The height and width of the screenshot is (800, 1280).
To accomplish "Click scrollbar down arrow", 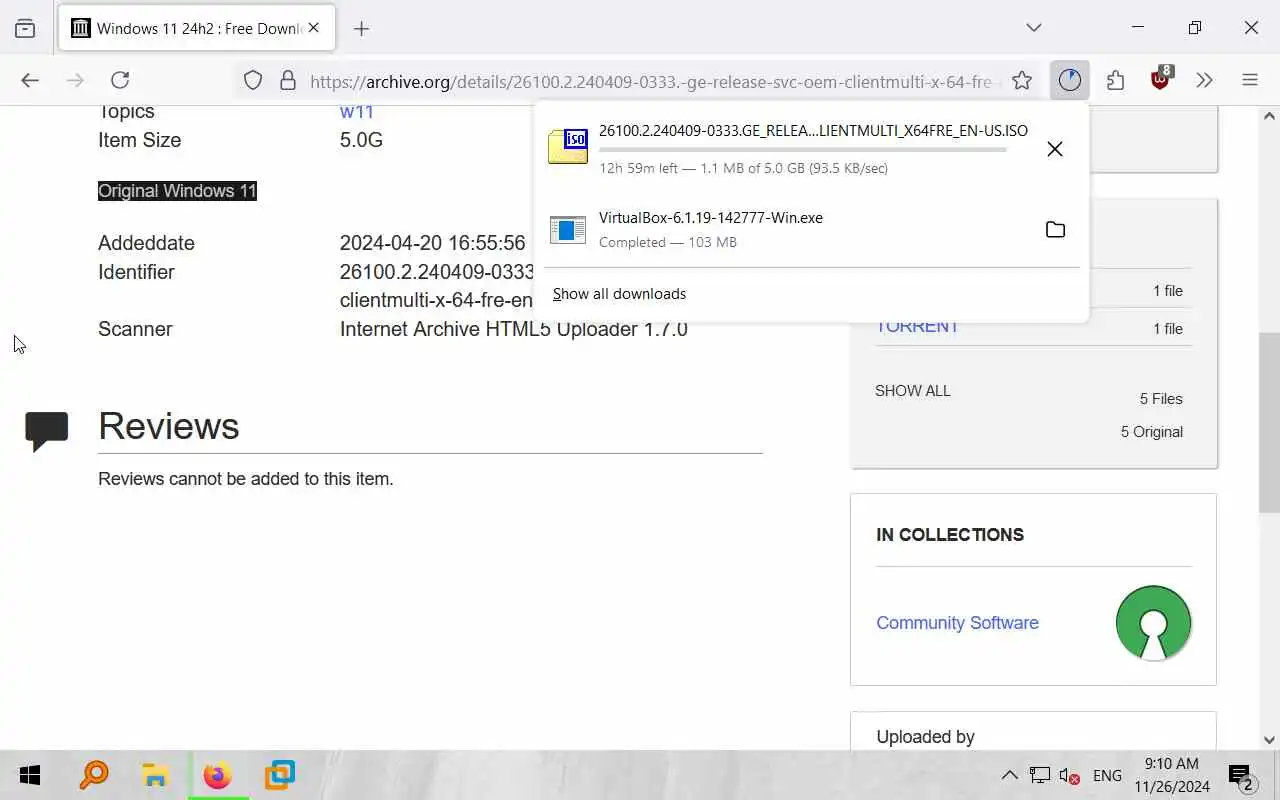I will [1269, 740].
